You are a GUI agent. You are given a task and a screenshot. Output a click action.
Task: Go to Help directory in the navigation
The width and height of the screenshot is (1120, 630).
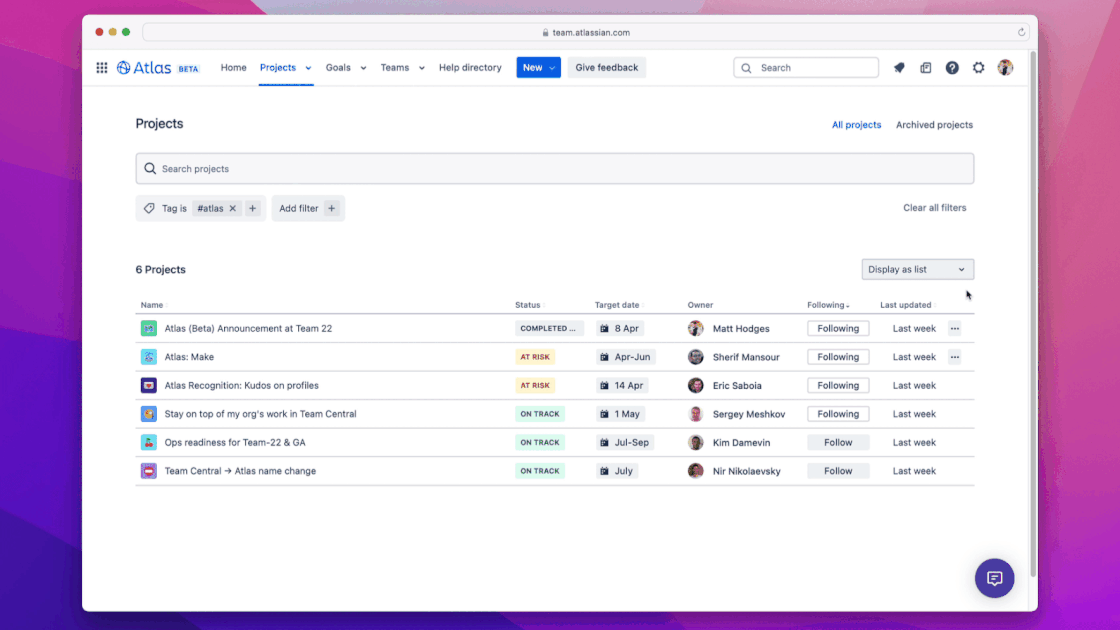470,67
